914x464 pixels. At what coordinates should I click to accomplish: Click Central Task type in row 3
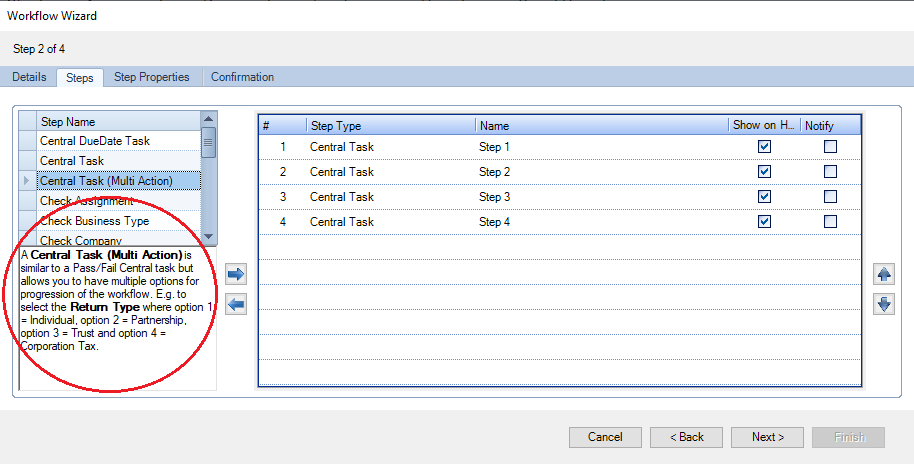391,197
